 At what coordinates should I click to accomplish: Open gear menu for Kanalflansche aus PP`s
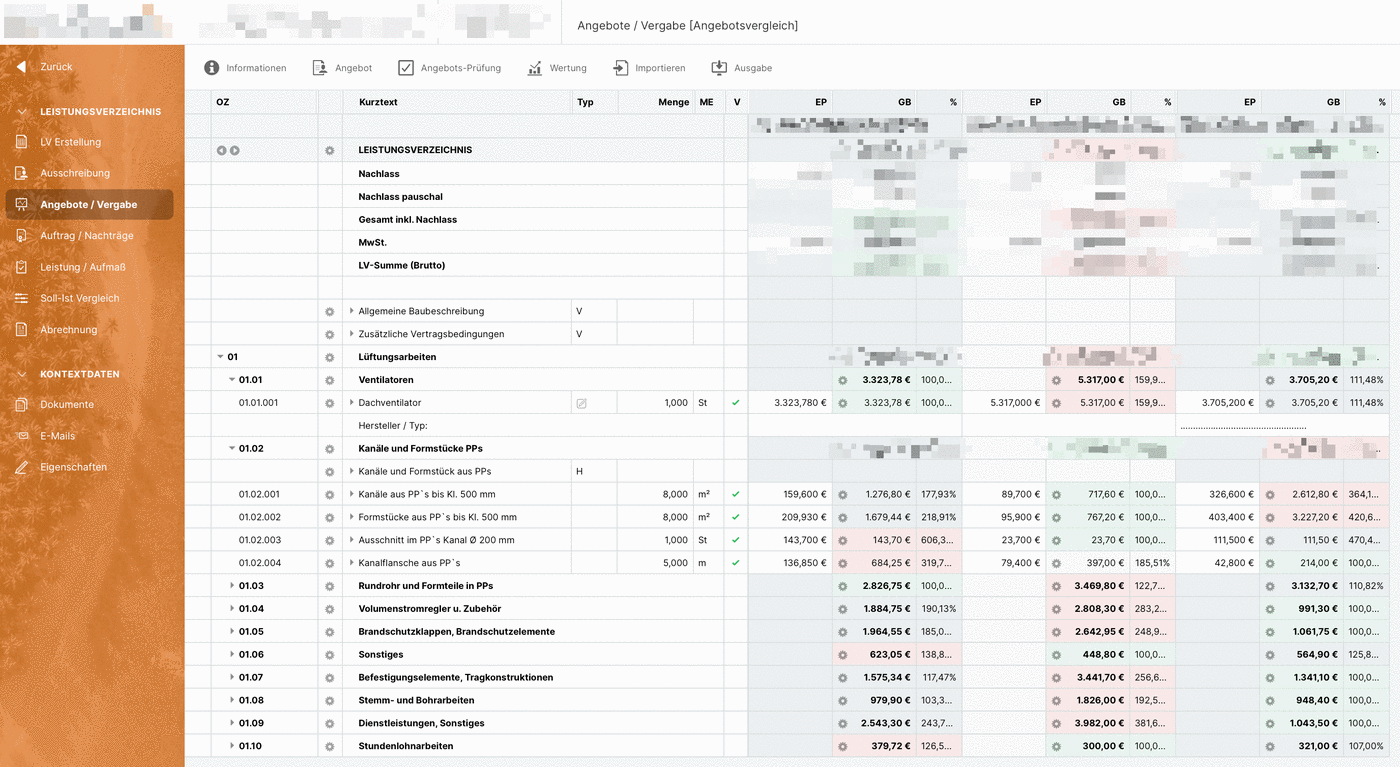click(x=330, y=563)
